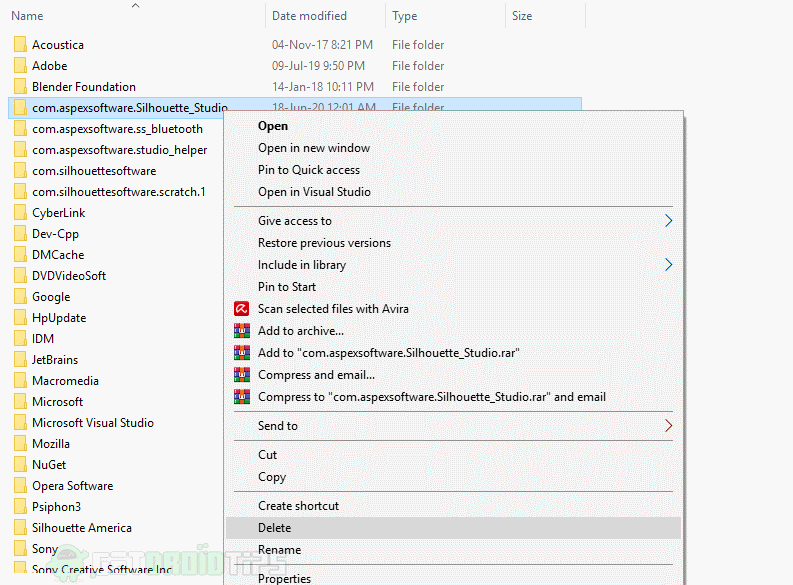793x585 pixels.
Task: Click the File folder type of Acoustica
Action: click(418, 44)
